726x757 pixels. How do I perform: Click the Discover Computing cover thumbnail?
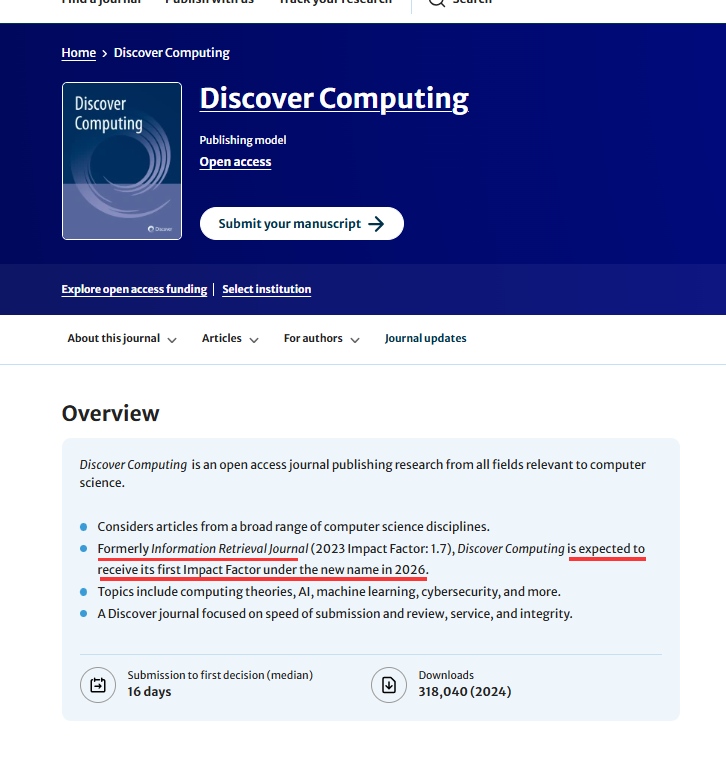click(x=122, y=161)
